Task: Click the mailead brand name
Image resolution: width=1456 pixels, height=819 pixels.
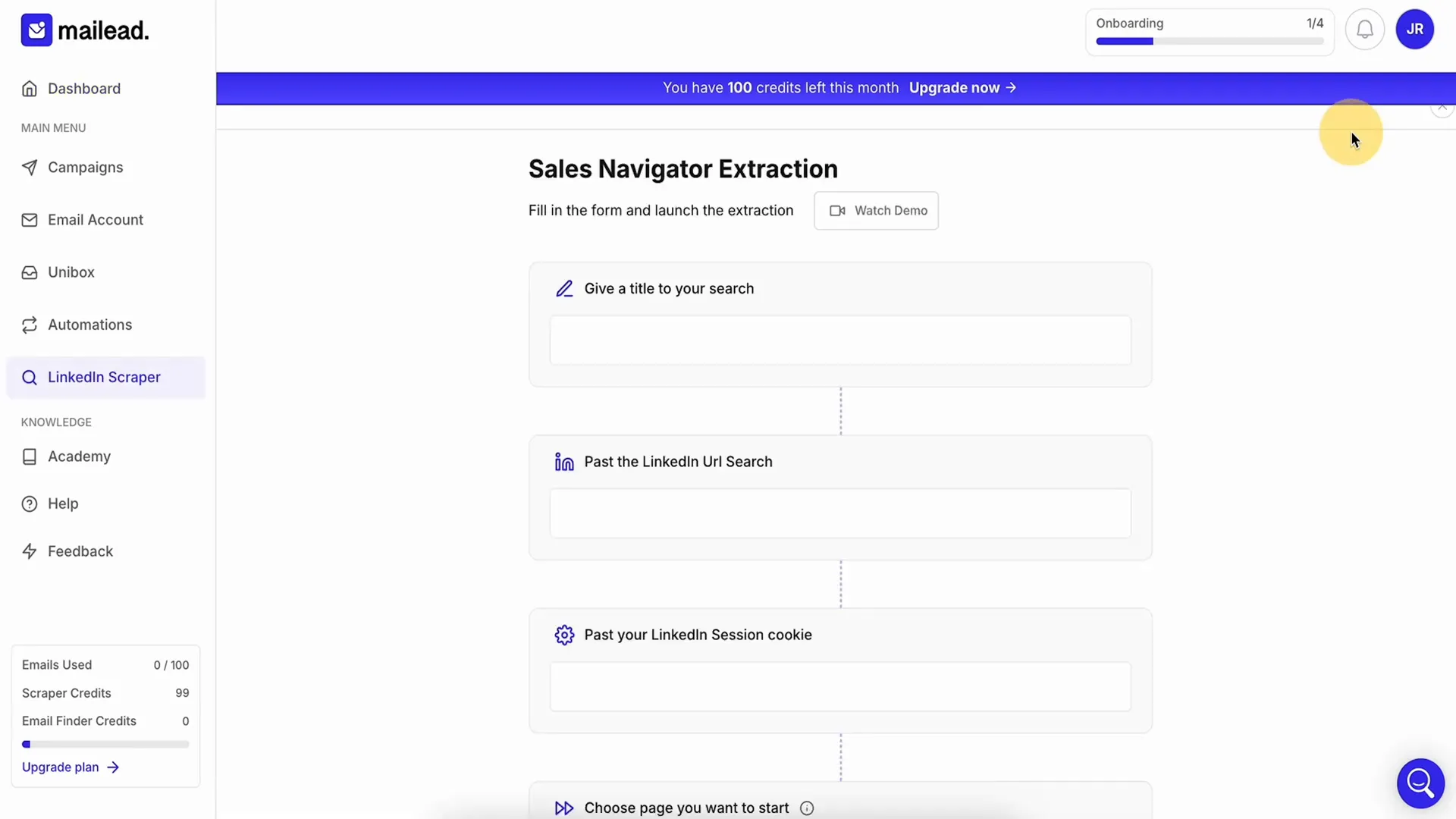Action: (103, 30)
